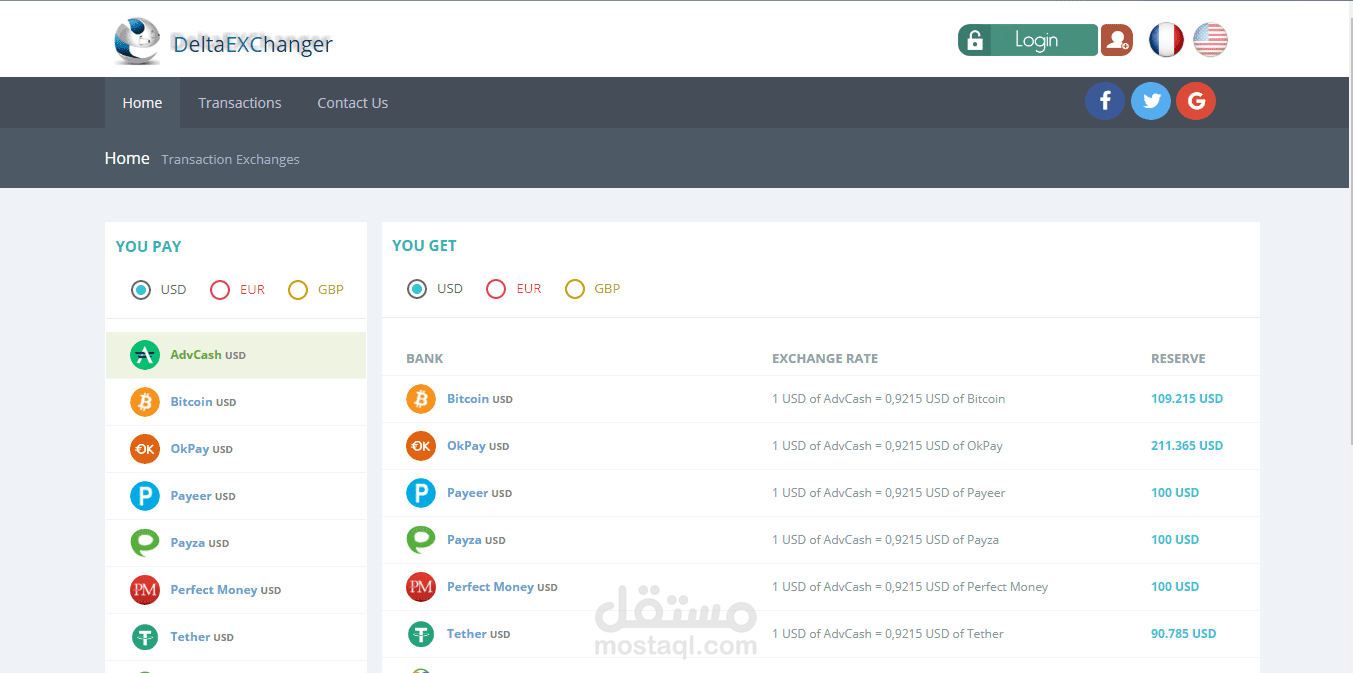
Task: Click the Twitter social icon
Action: pos(1150,101)
